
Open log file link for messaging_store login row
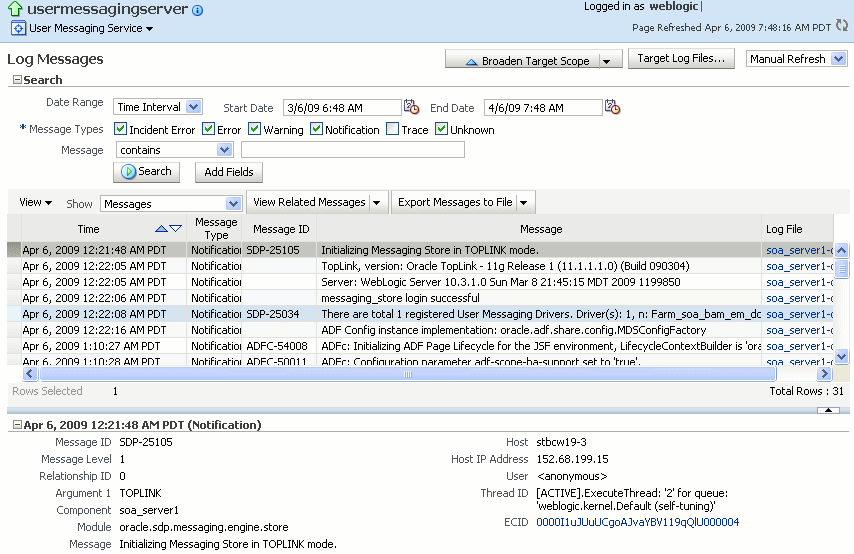pos(799,299)
